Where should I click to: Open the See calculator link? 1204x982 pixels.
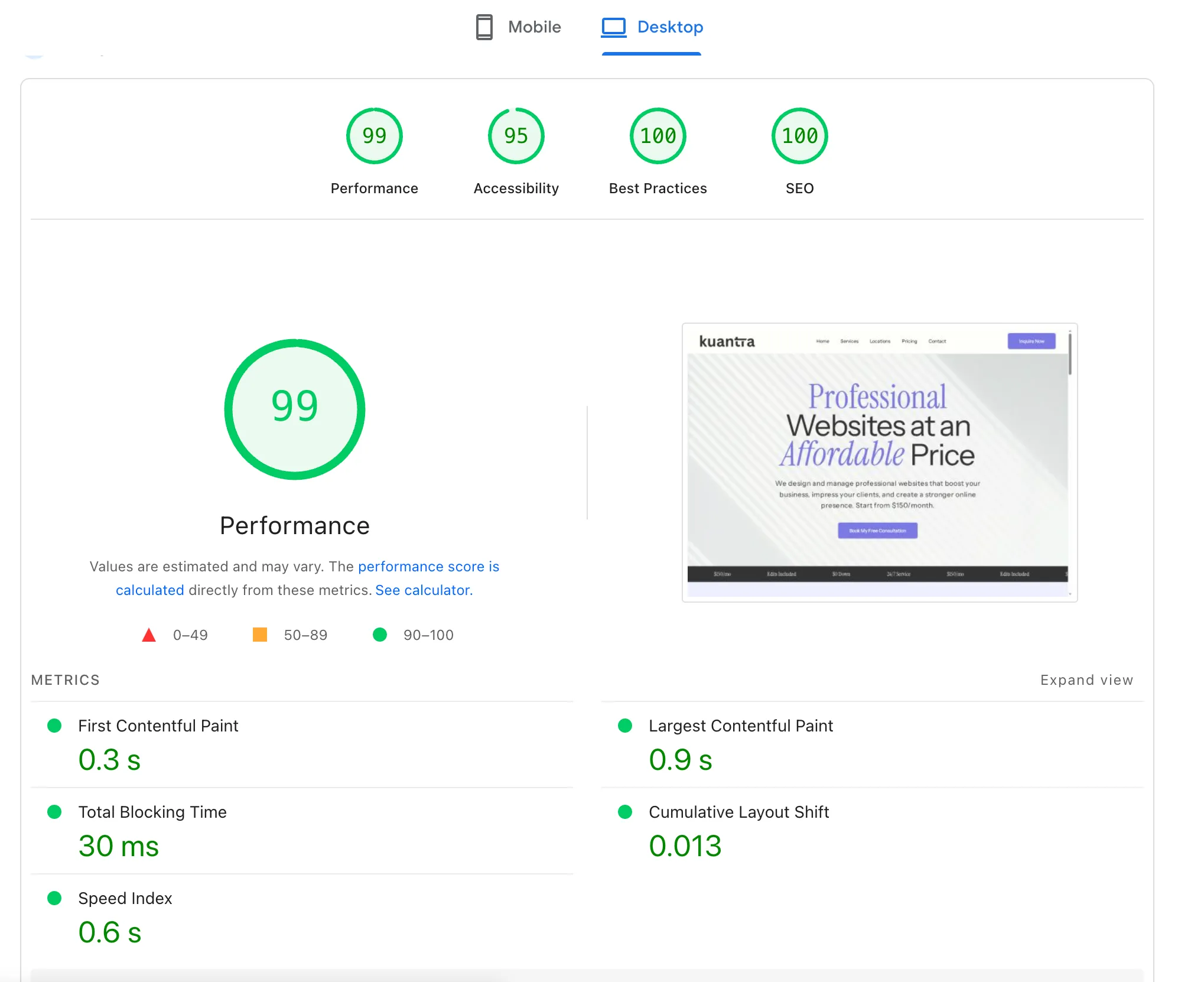tap(423, 590)
